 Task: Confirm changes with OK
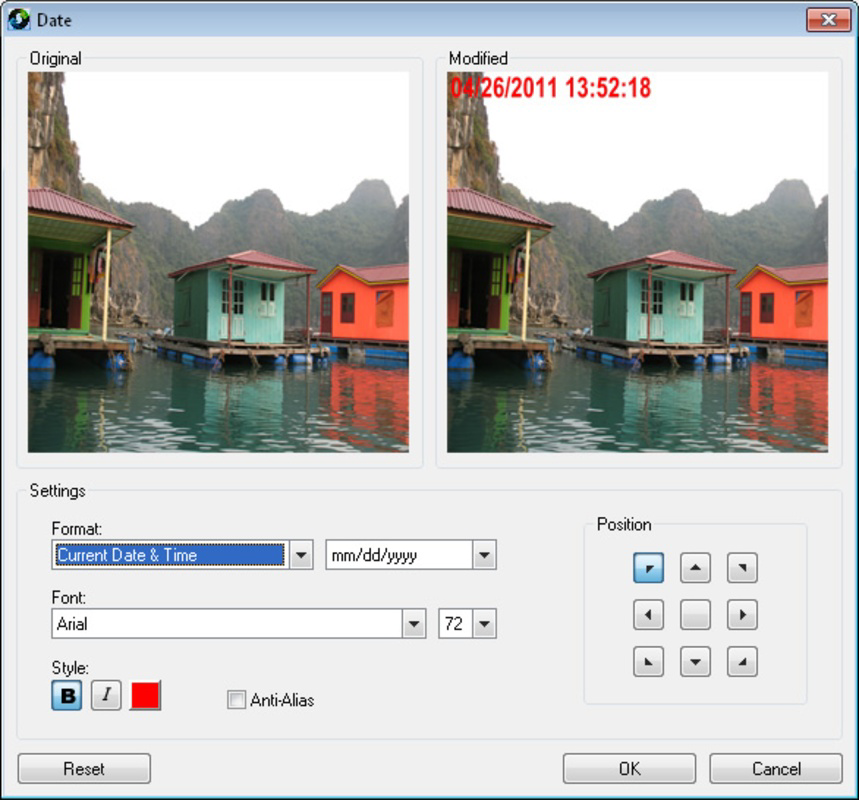point(628,768)
